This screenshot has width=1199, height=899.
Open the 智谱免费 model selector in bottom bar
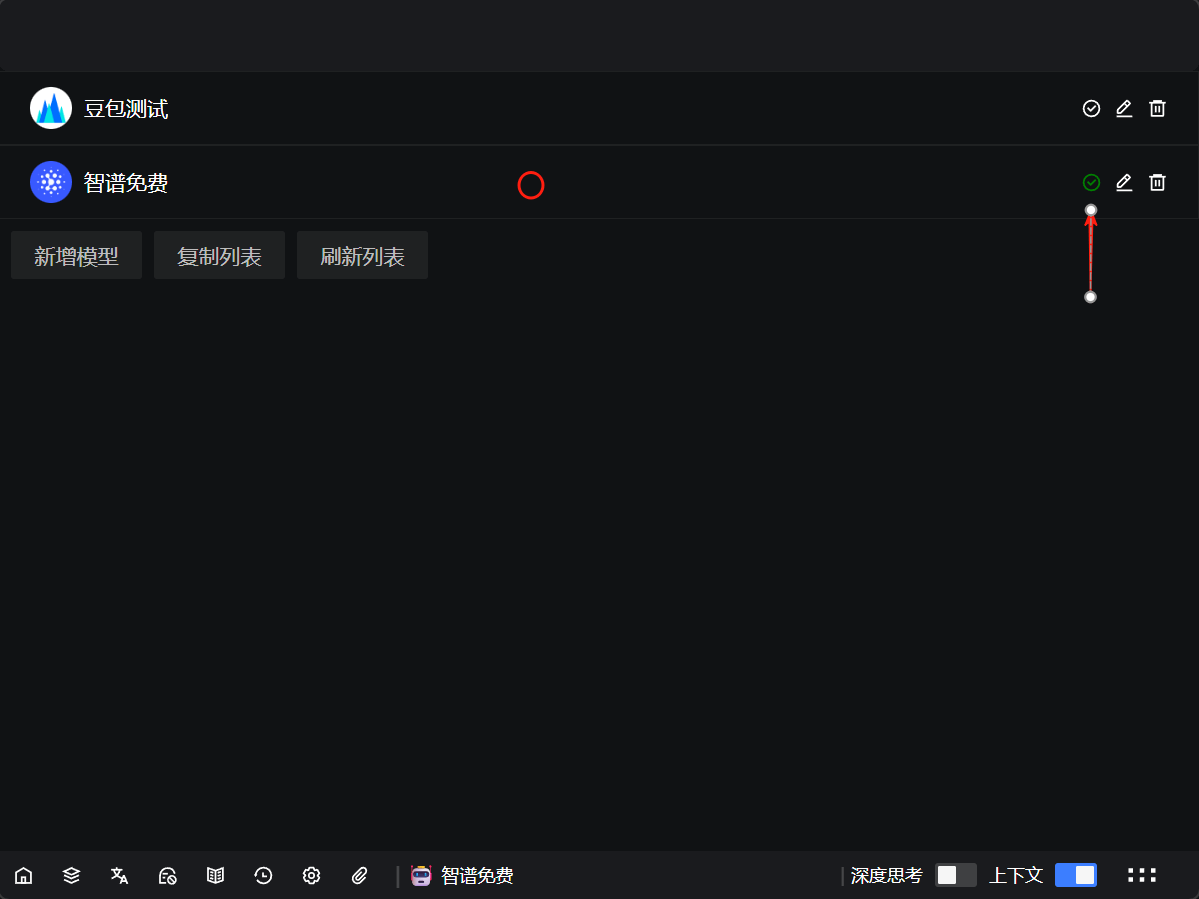463,876
